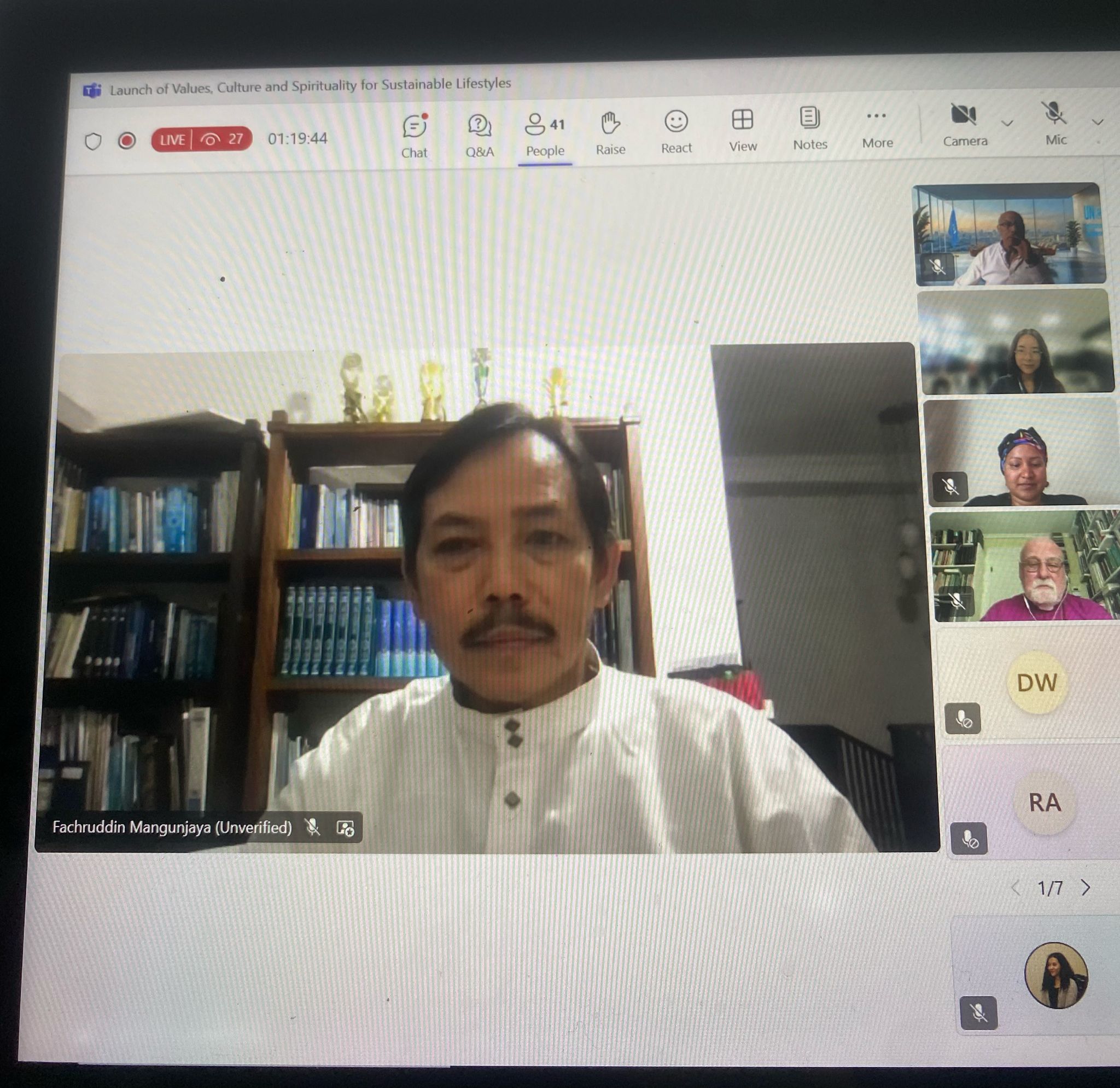Viewport: 1120px width, 1088px height.
Task: Click muted mic icon on UN background tile
Action: (x=937, y=266)
